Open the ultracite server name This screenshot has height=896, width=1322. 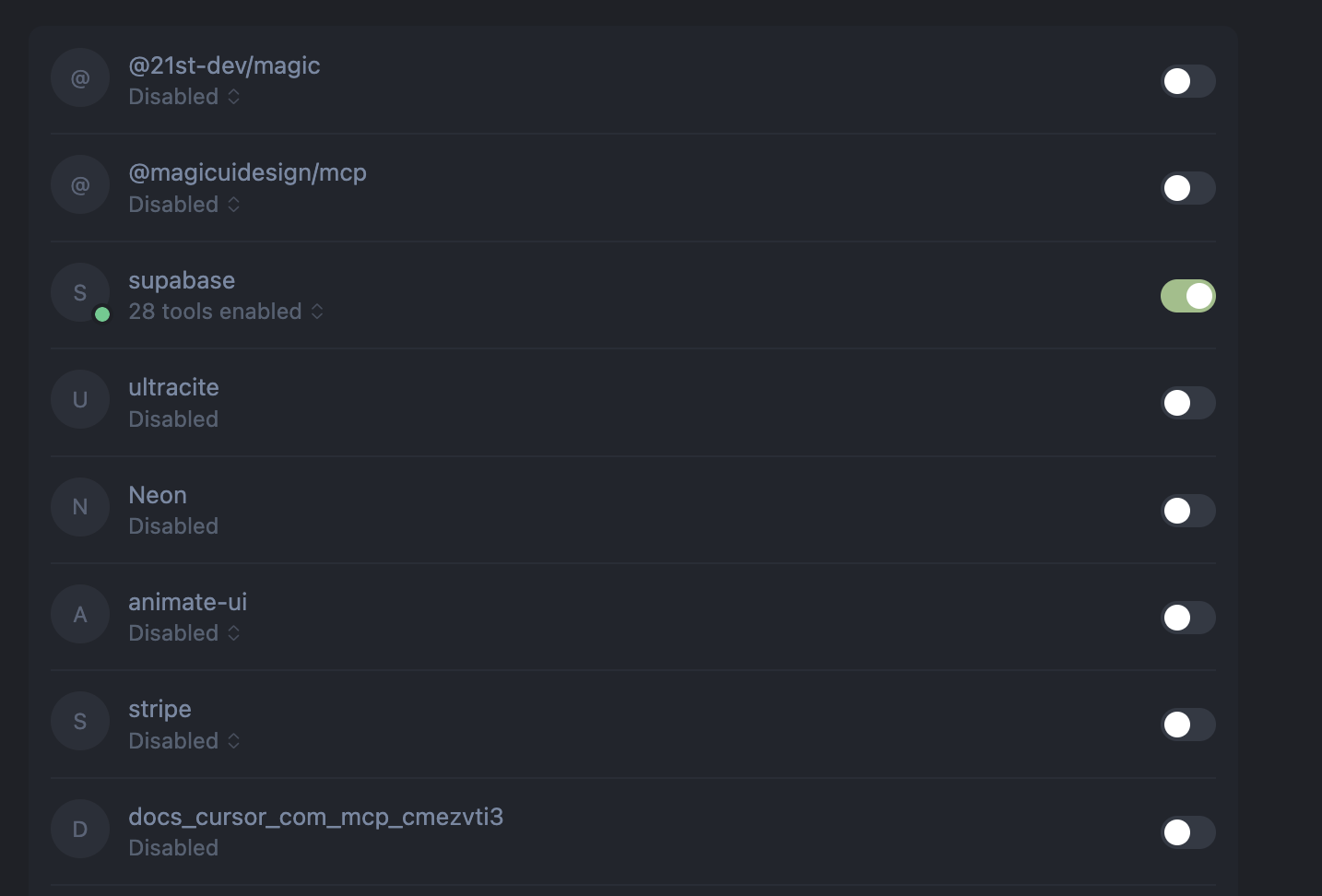pyautogui.click(x=173, y=387)
